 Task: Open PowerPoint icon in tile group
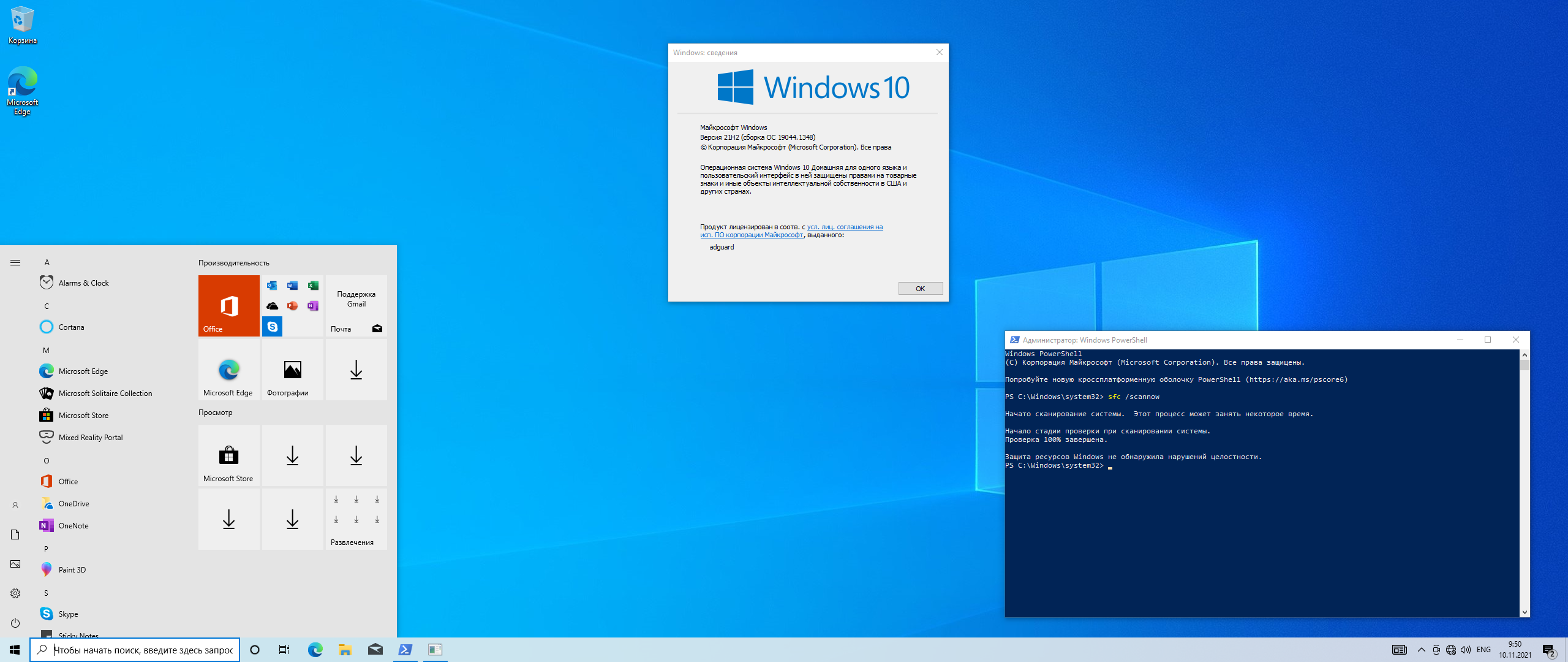pyautogui.click(x=292, y=306)
